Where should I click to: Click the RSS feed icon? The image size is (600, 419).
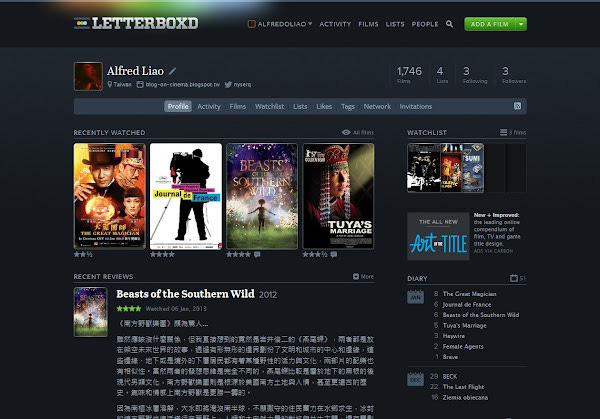tap(517, 106)
